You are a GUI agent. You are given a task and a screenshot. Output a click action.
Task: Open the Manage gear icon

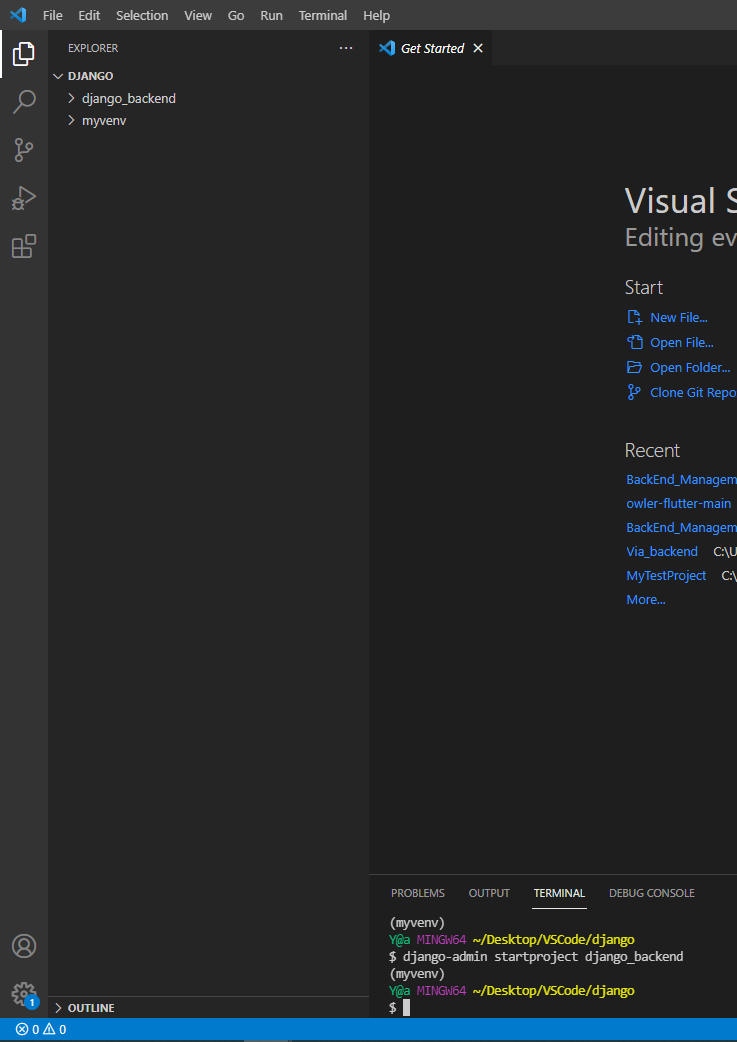click(x=23, y=993)
